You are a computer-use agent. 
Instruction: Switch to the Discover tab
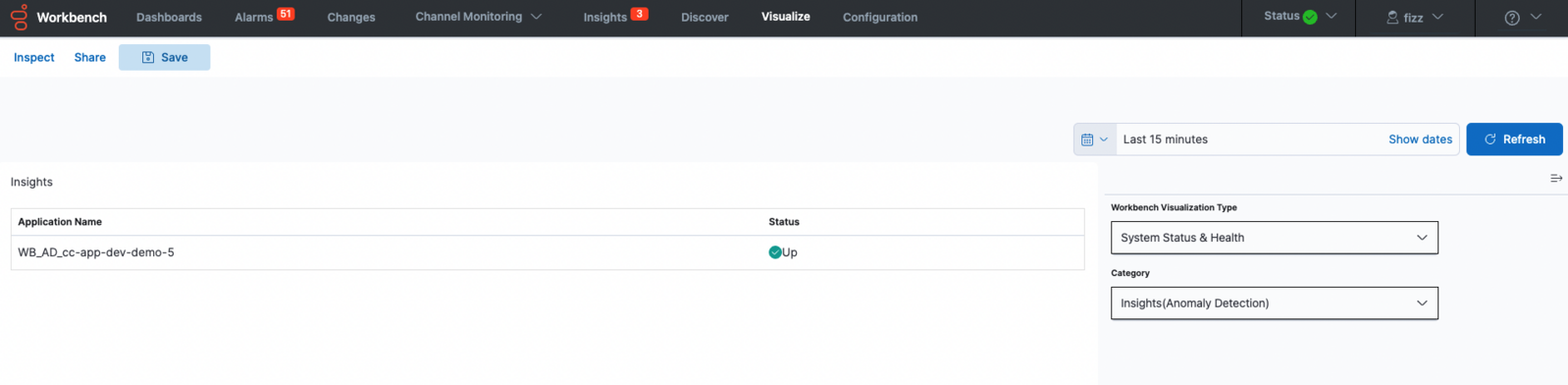pyautogui.click(x=705, y=18)
